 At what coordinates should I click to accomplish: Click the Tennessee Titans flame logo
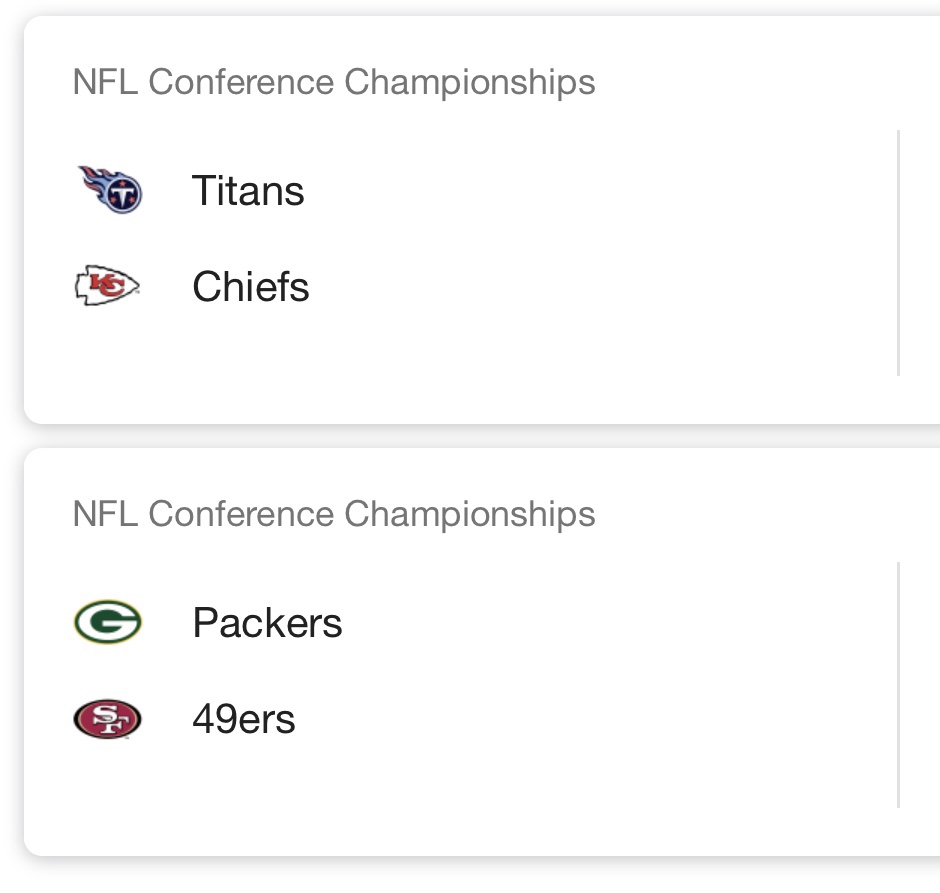[110, 191]
